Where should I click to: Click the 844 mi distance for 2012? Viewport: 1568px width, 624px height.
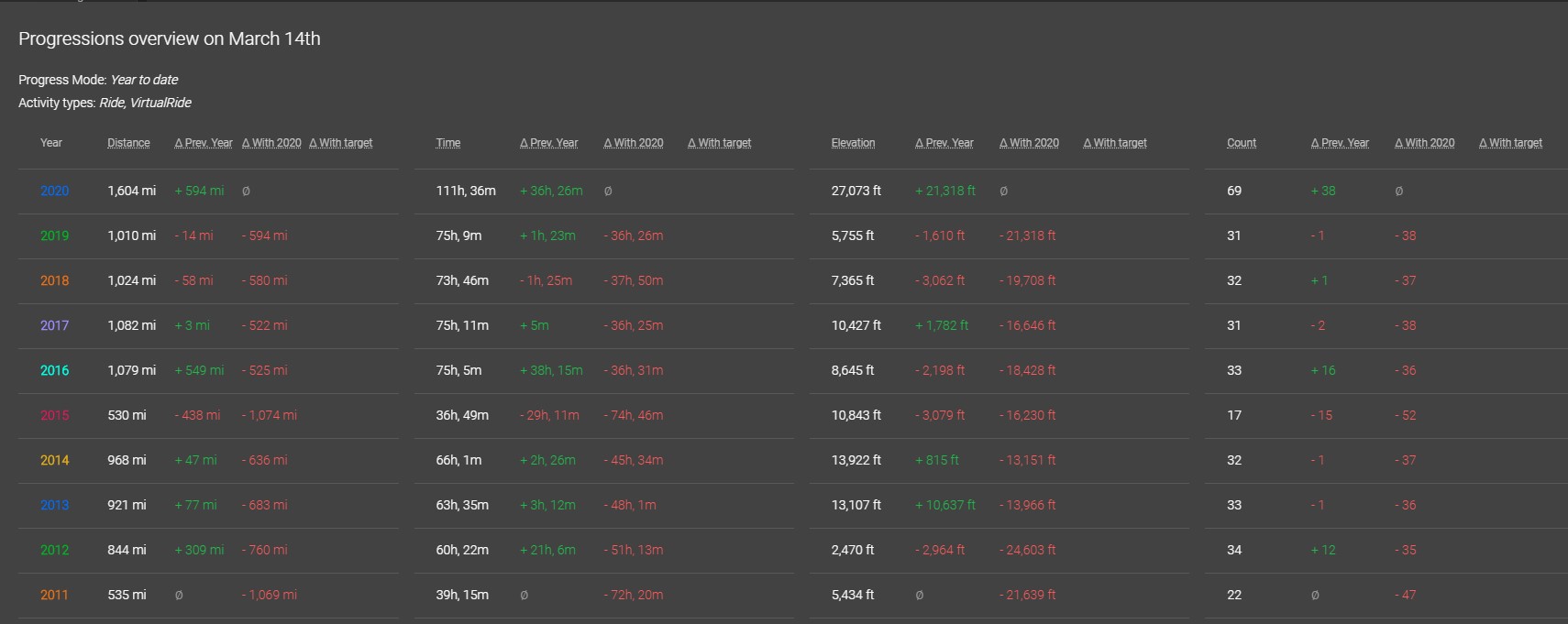[x=127, y=550]
